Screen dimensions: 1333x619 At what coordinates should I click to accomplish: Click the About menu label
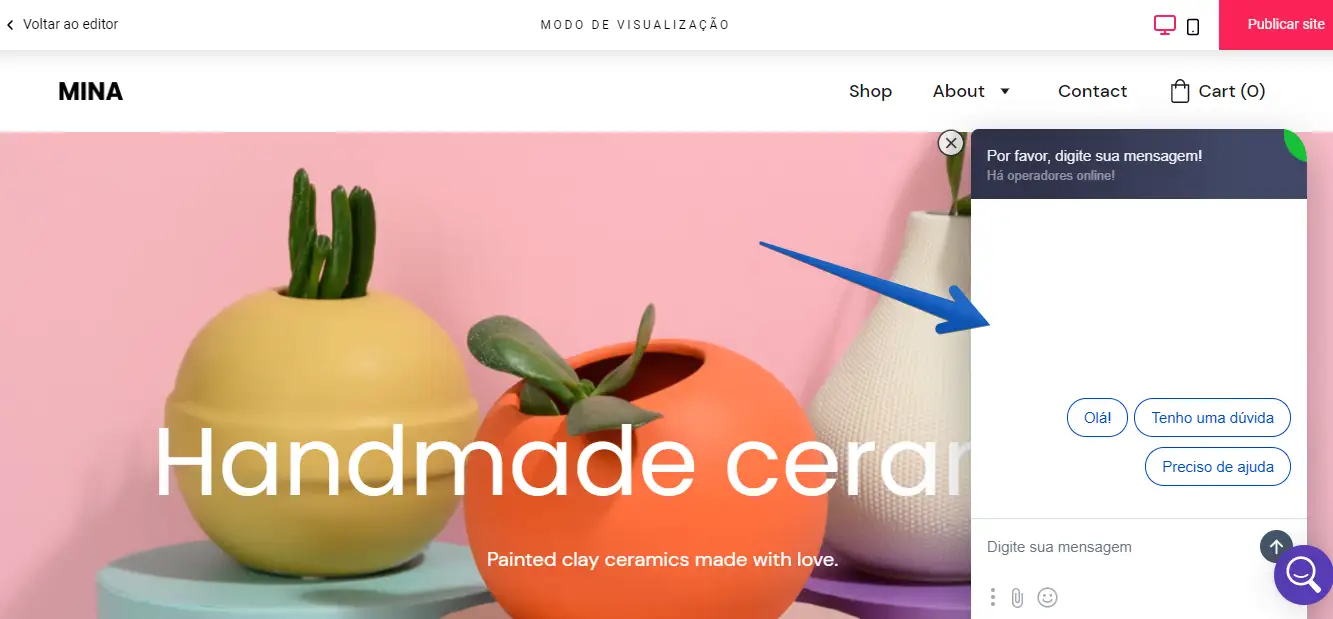tap(959, 91)
